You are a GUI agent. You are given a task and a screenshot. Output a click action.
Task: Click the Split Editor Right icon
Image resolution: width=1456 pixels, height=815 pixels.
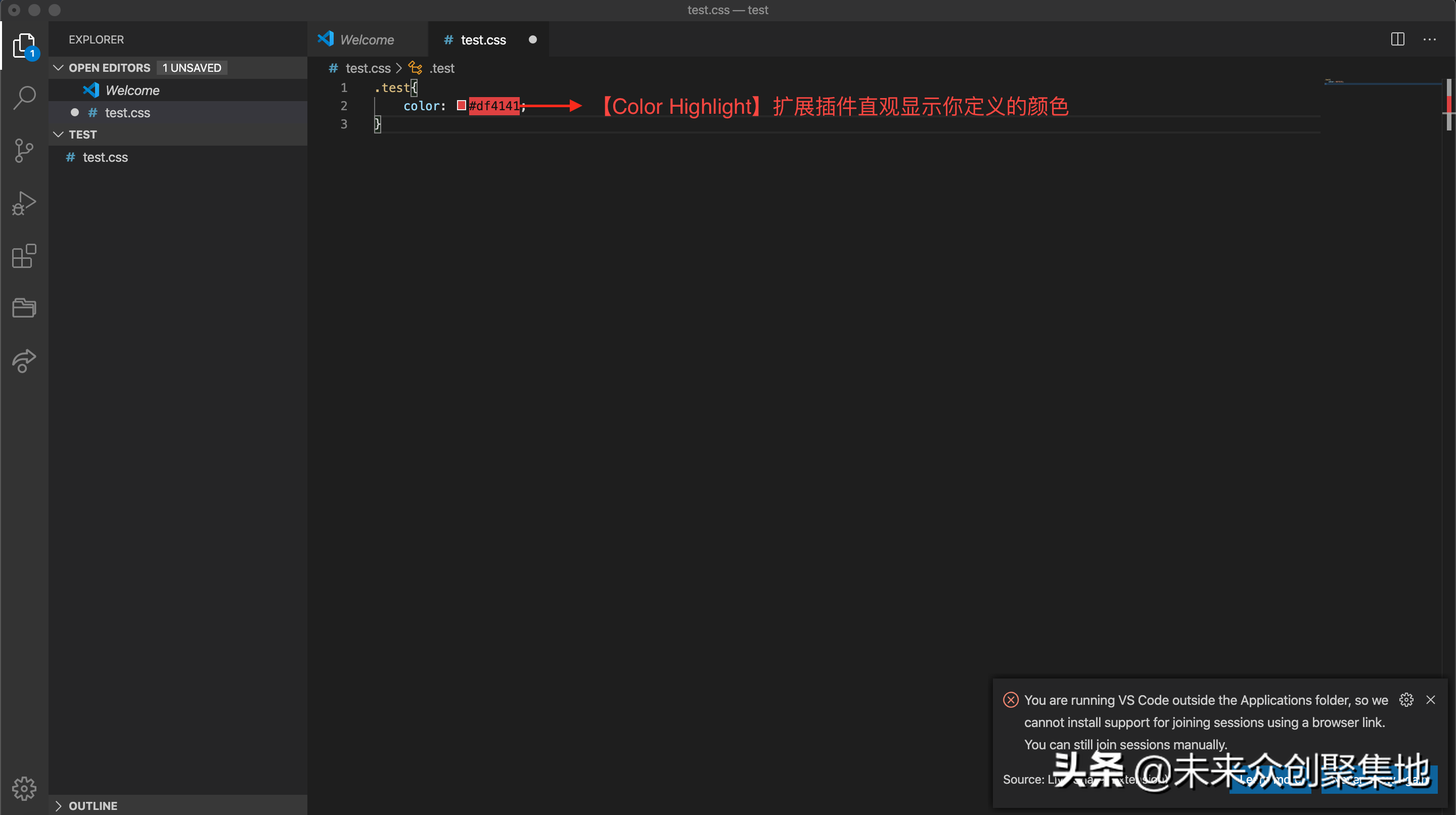(1397, 39)
